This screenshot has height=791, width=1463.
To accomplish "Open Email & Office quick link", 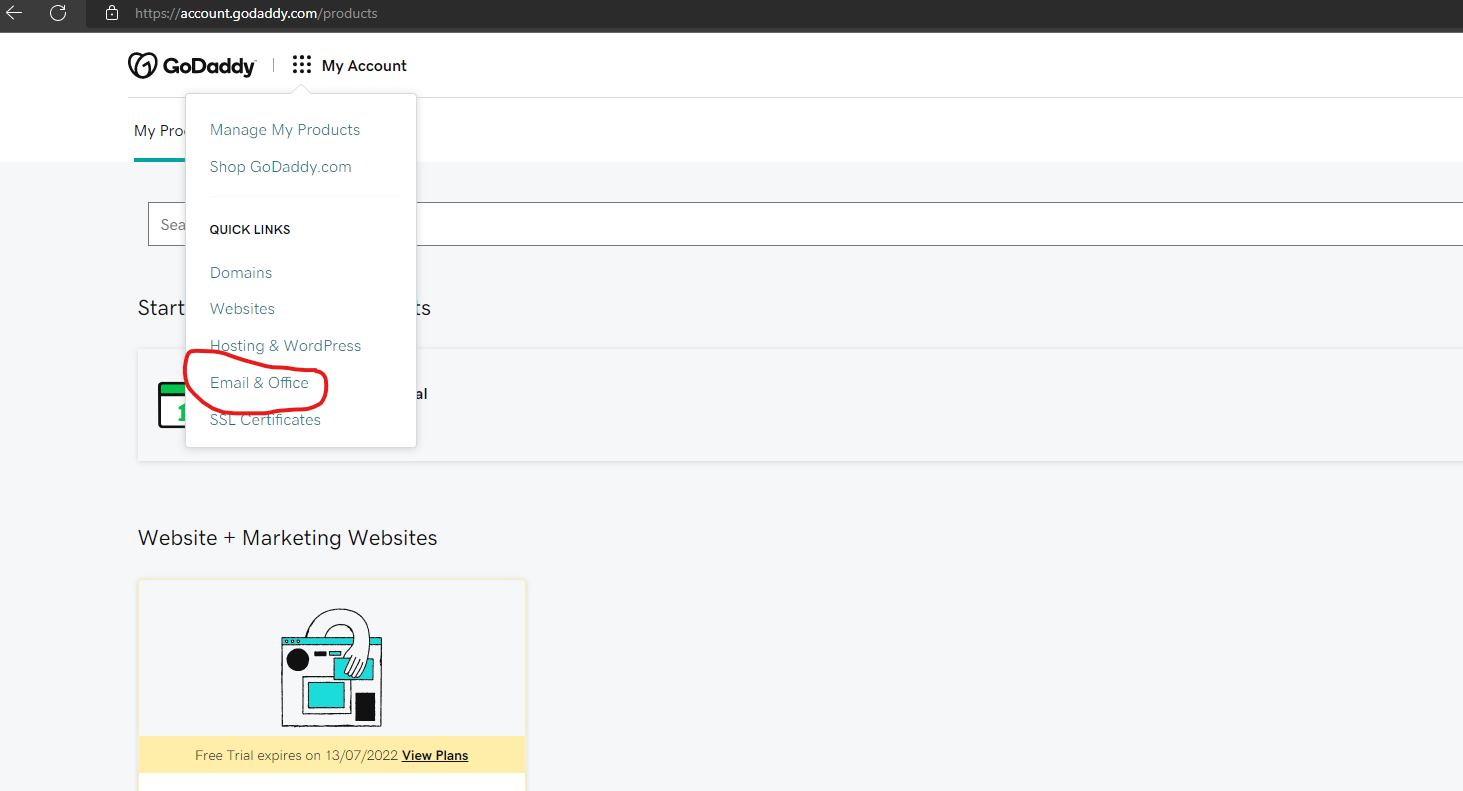I will pyautogui.click(x=259, y=383).
